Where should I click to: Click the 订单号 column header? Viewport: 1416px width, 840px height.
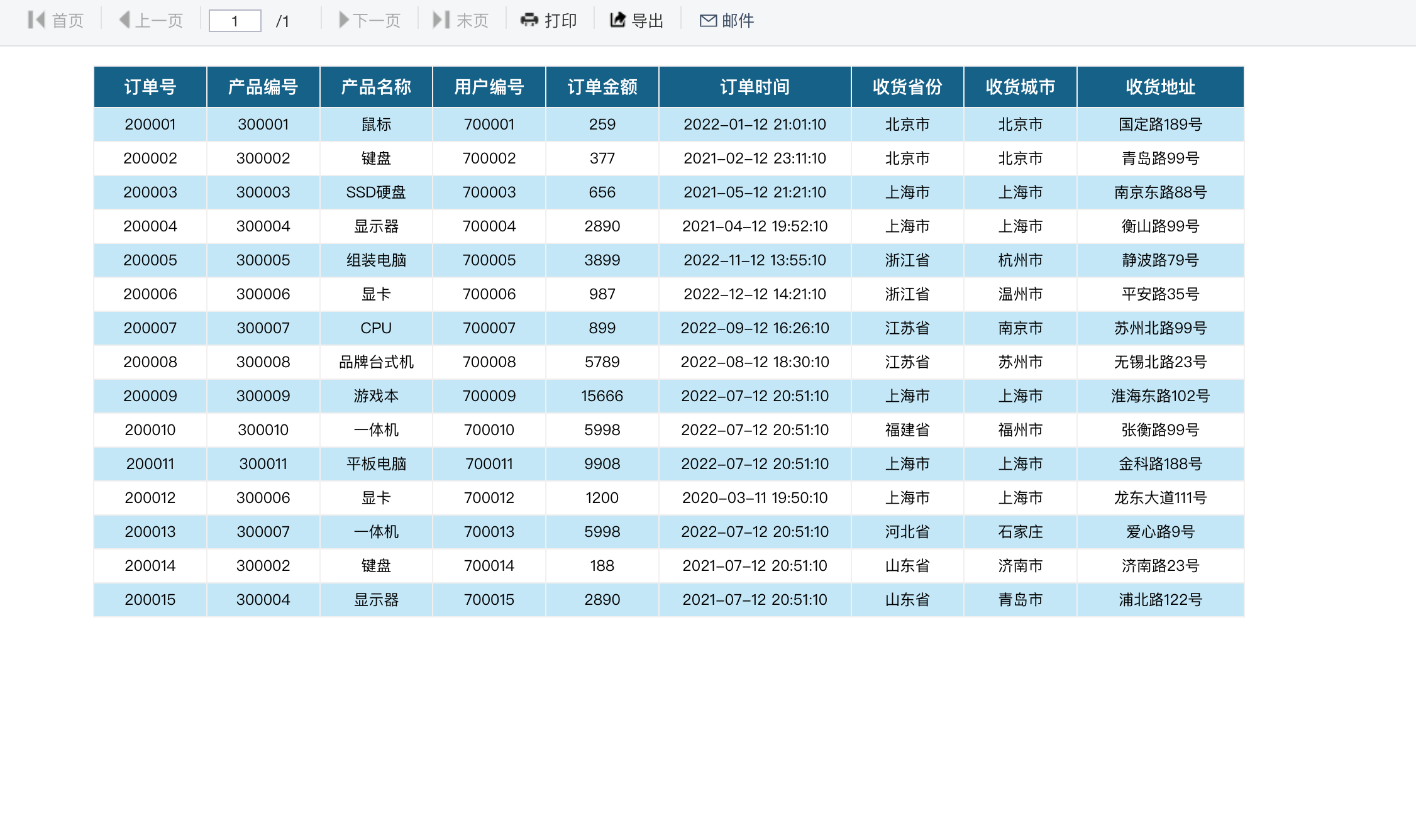(150, 87)
